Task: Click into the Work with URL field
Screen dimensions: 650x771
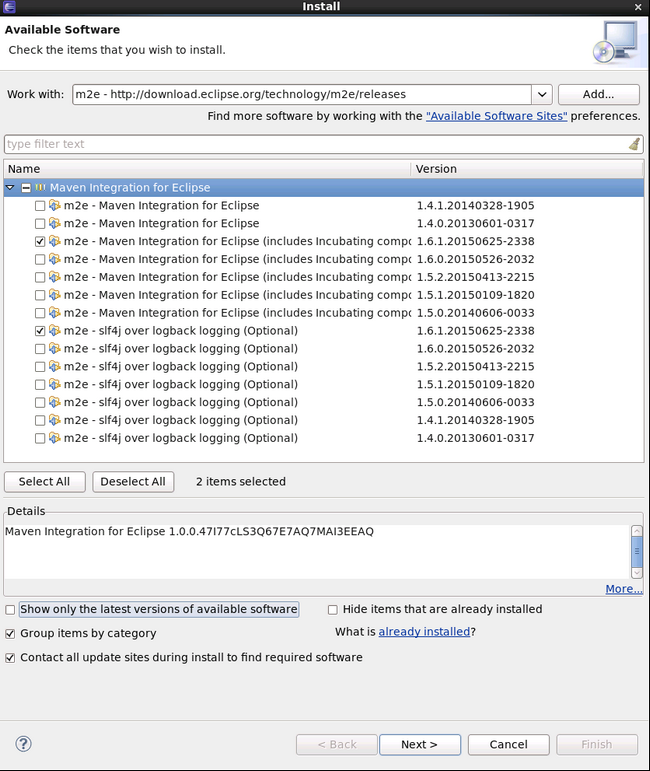Action: (302, 94)
